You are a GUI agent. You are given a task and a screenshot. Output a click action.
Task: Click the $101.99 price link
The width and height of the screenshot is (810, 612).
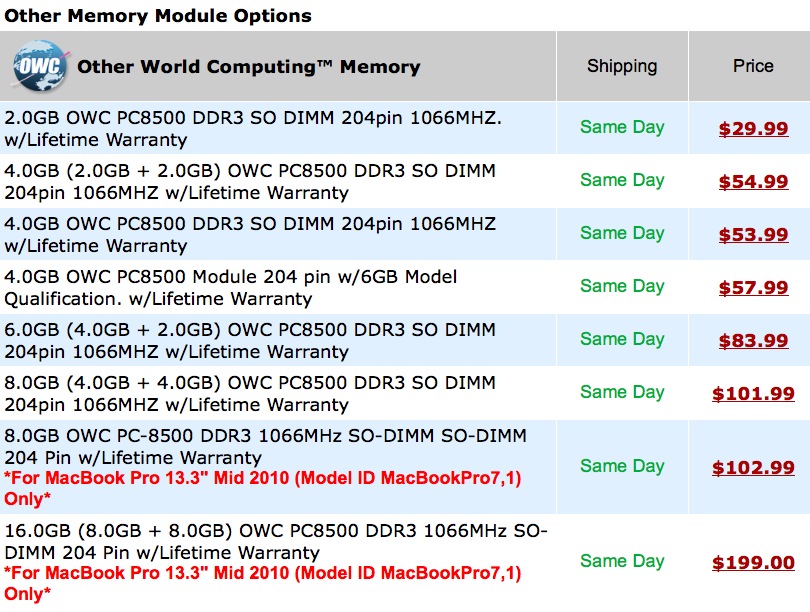click(x=753, y=393)
